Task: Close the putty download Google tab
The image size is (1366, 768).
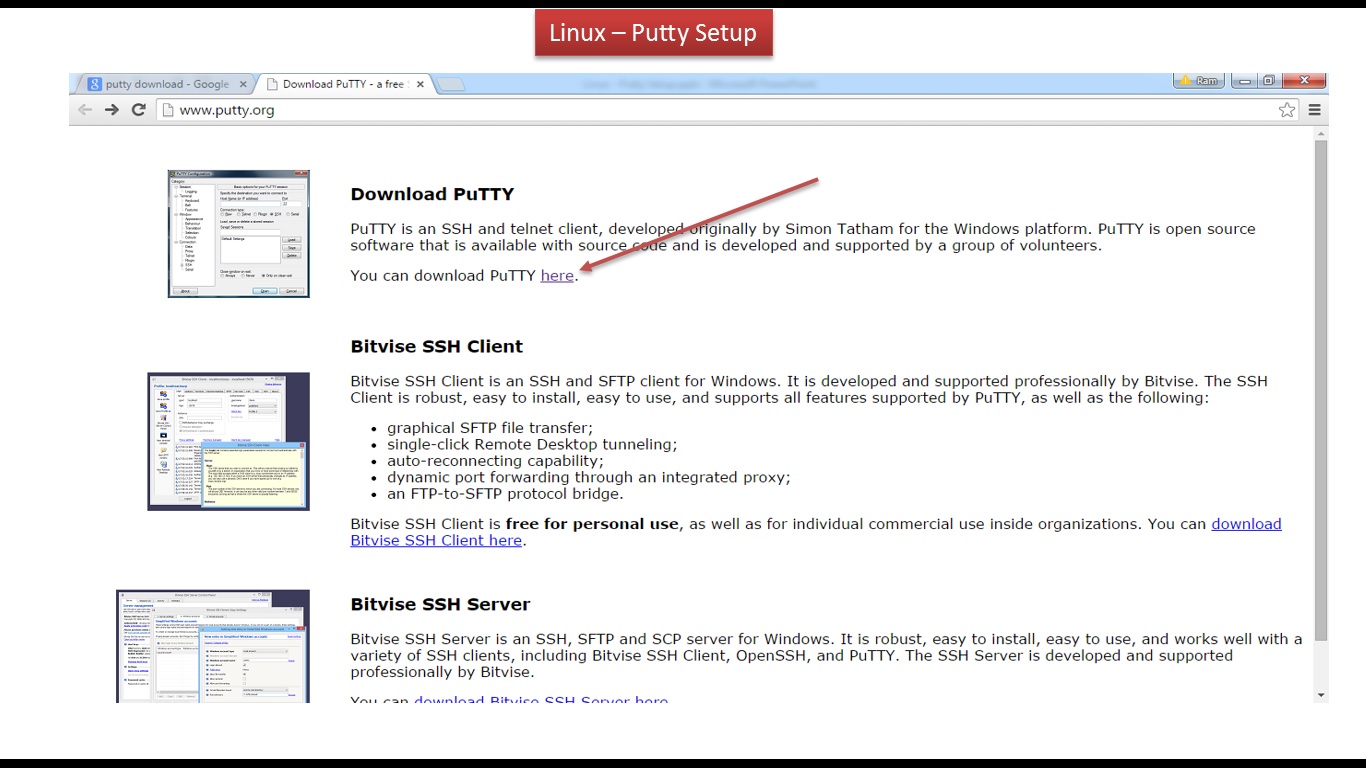Action: (x=242, y=84)
